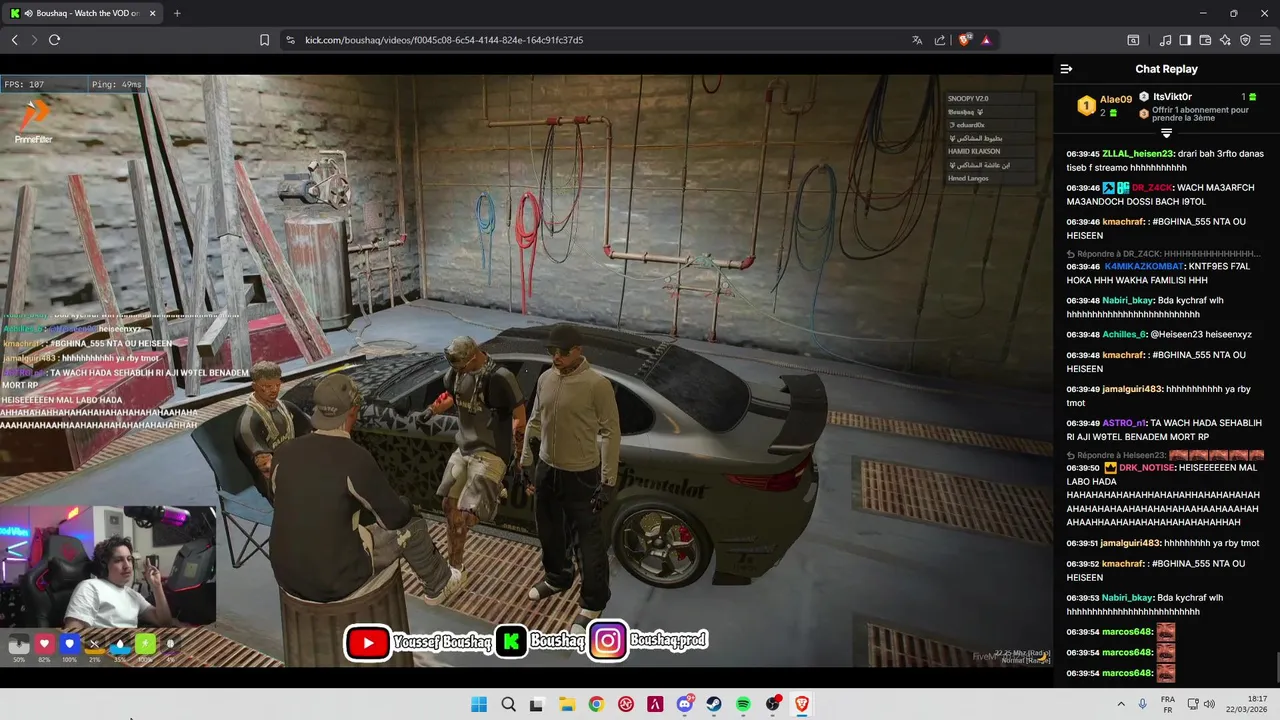The image size is (1280, 720).
Task: Bookmark this page icon in address bar
Action: tap(264, 40)
